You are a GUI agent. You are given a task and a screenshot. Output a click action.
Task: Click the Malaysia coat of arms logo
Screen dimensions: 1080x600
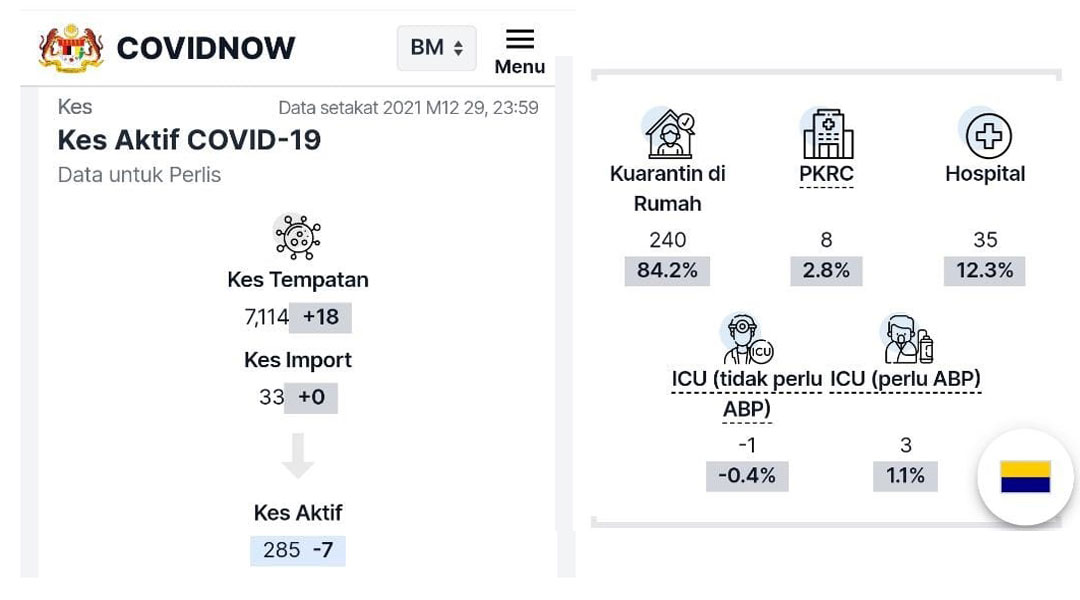click(x=71, y=48)
